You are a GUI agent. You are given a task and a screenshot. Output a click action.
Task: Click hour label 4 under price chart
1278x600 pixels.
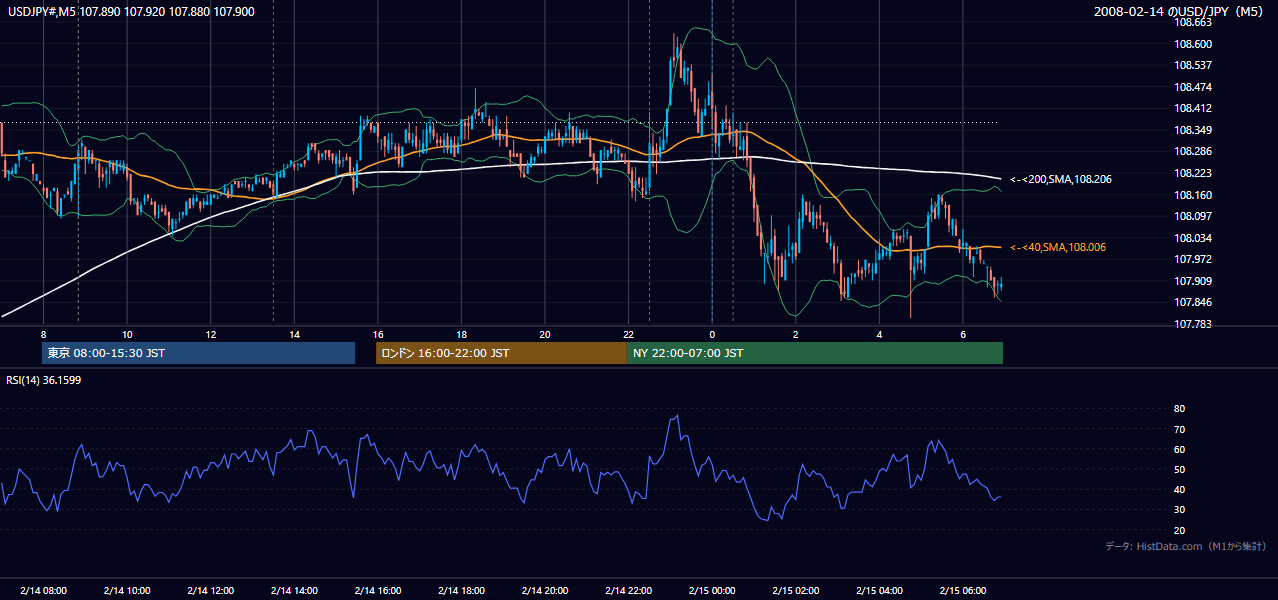pyautogui.click(x=879, y=334)
